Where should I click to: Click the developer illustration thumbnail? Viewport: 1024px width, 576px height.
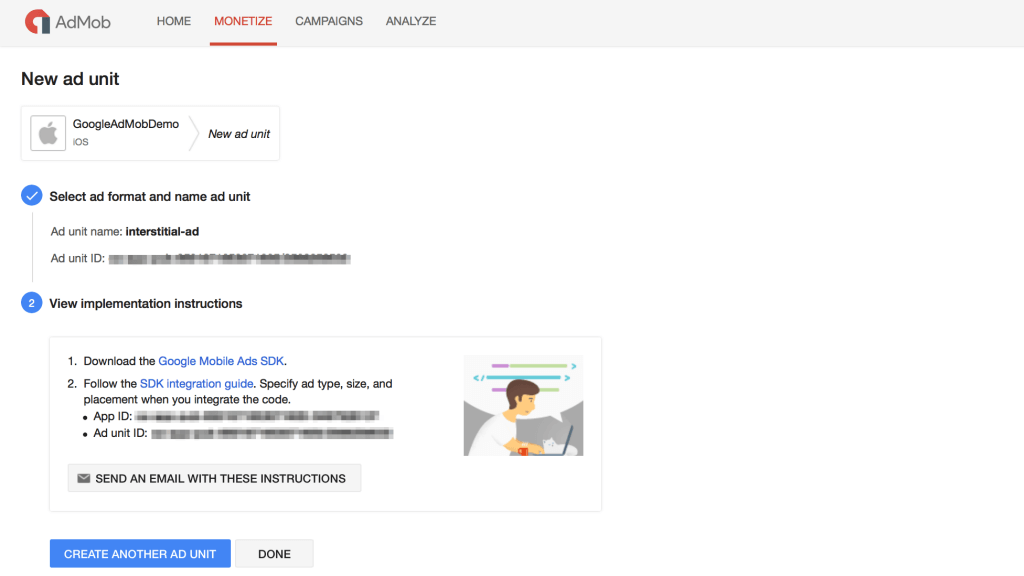(x=523, y=405)
